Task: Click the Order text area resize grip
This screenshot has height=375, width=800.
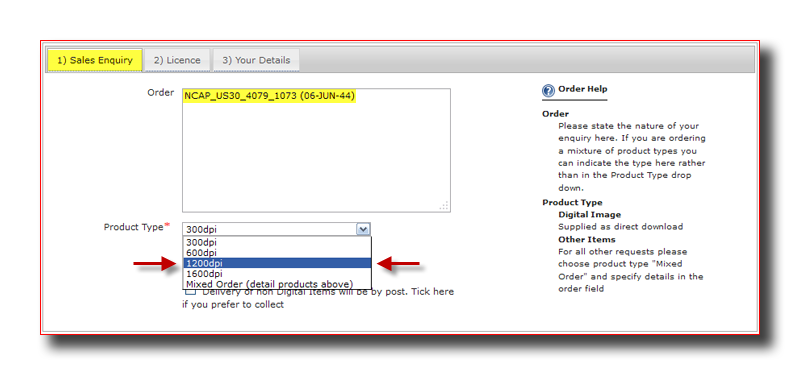Action: pos(444,206)
